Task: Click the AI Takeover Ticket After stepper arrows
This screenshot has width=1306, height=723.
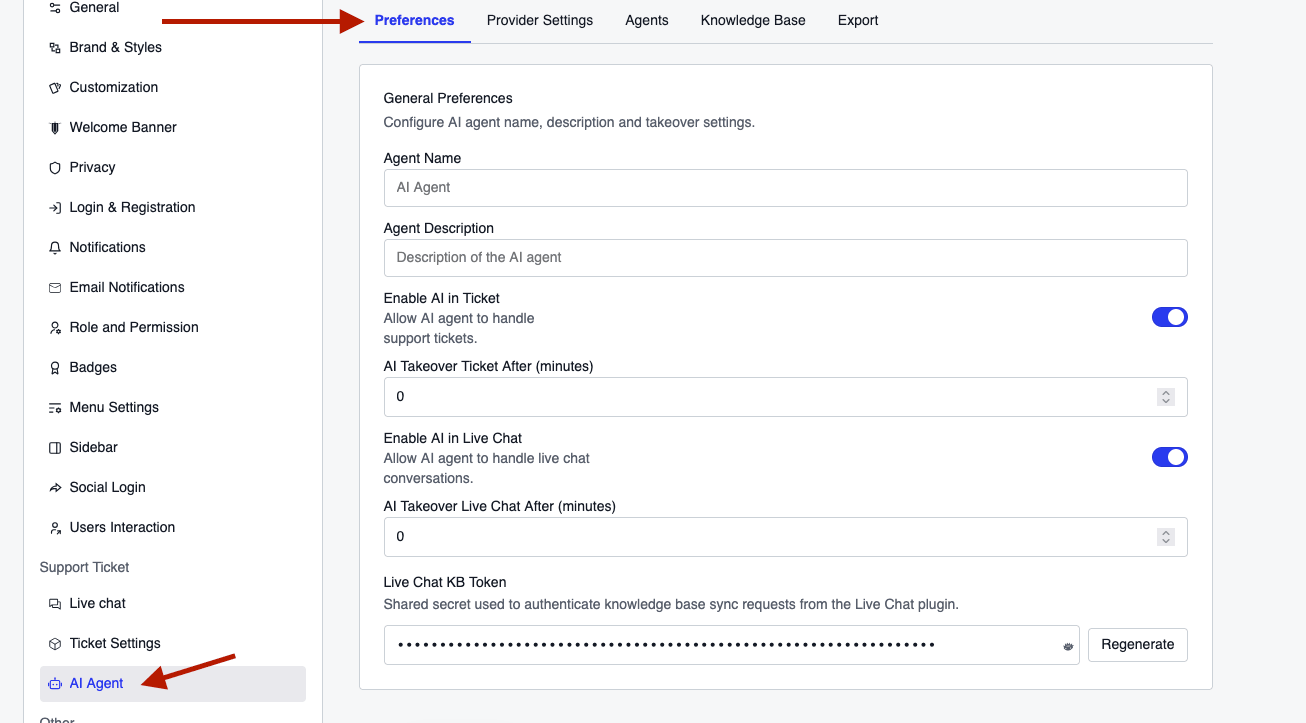Action: [x=1165, y=397]
